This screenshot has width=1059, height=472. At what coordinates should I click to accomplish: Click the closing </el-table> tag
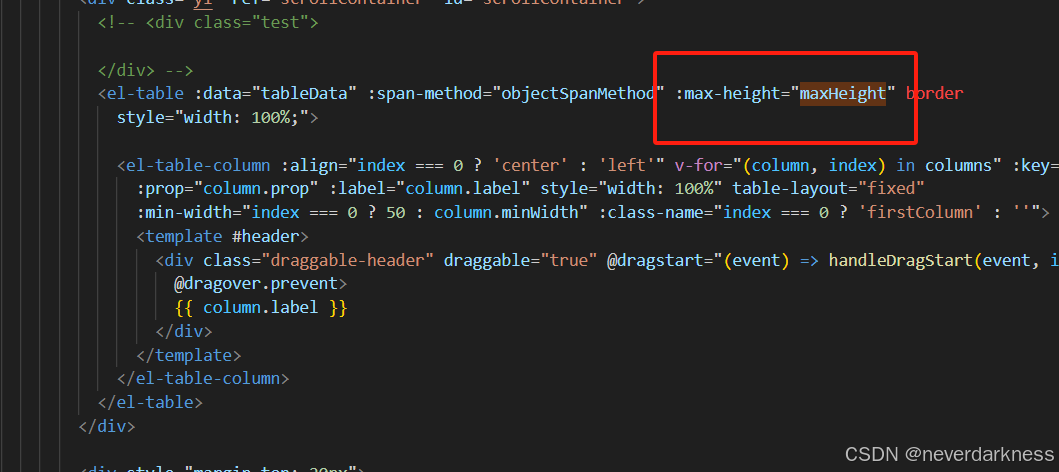[x=150, y=403]
